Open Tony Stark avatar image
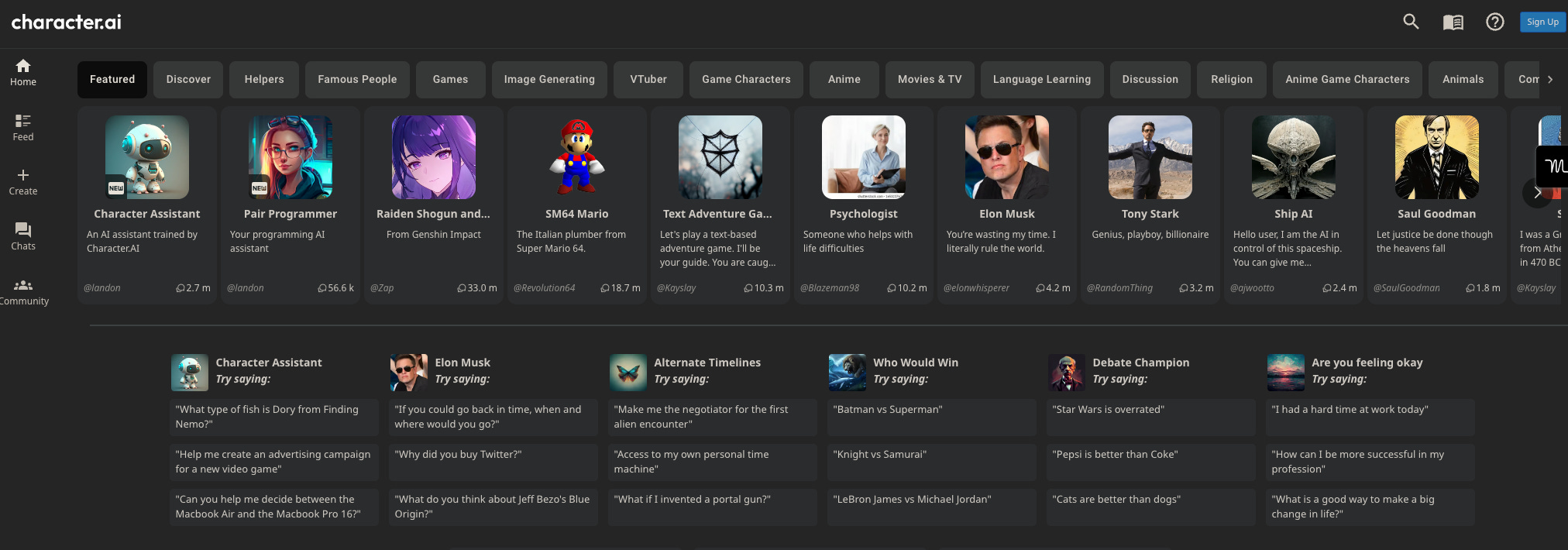Image resolution: width=1568 pixels, height=550 pixels. coord(1150,157)
